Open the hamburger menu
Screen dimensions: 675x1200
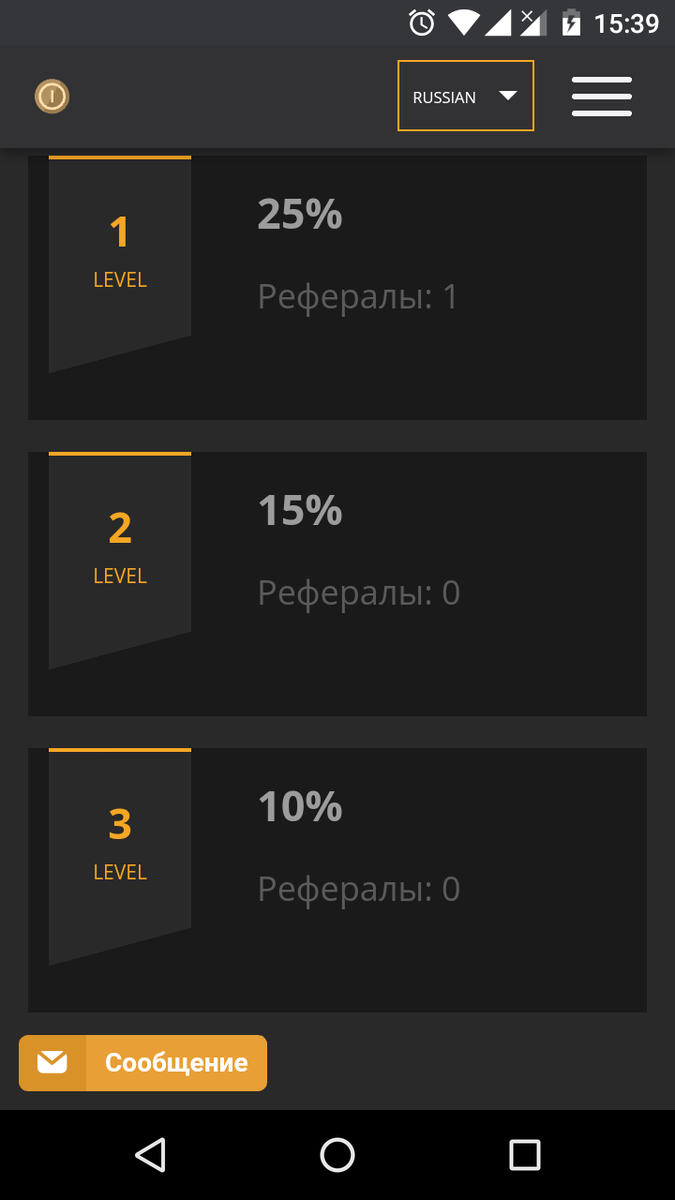pos(601,96)
